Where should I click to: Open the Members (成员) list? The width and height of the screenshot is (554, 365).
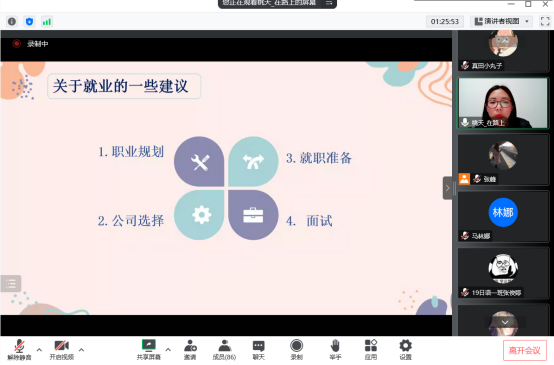(x=224, y=349)
